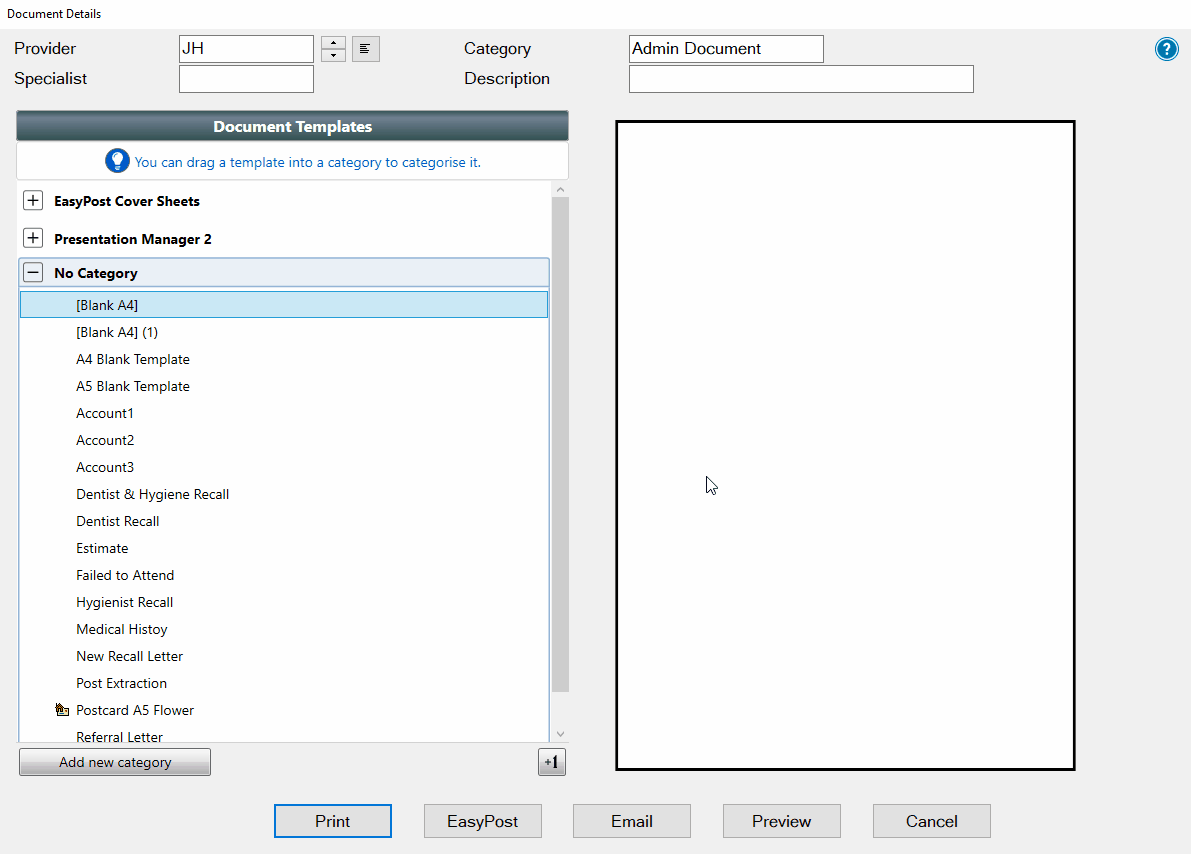The width and height of the screenshot is (1191, 854).
Task: Click the blue help question mark icon
Action: [x=1166, y=48]
